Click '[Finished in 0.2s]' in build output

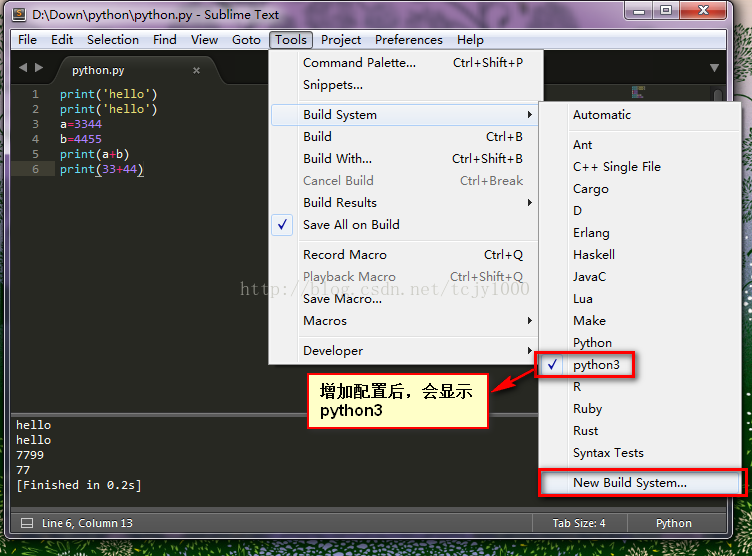pyautogui.click(x=79, y=485)
